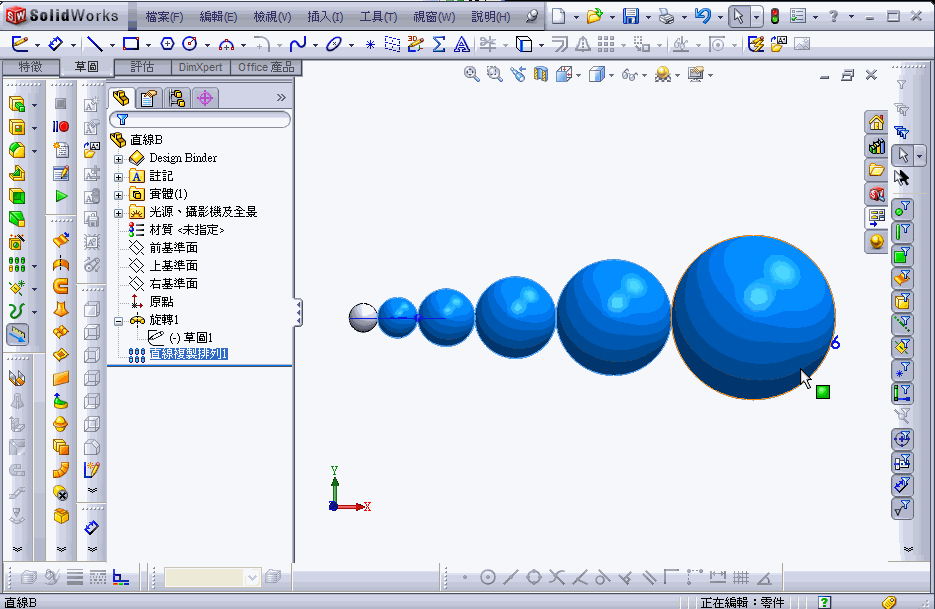935x609 pixels.
Task: Click the largest blue sphere in viewport
Action: click(x=753, y=317)
